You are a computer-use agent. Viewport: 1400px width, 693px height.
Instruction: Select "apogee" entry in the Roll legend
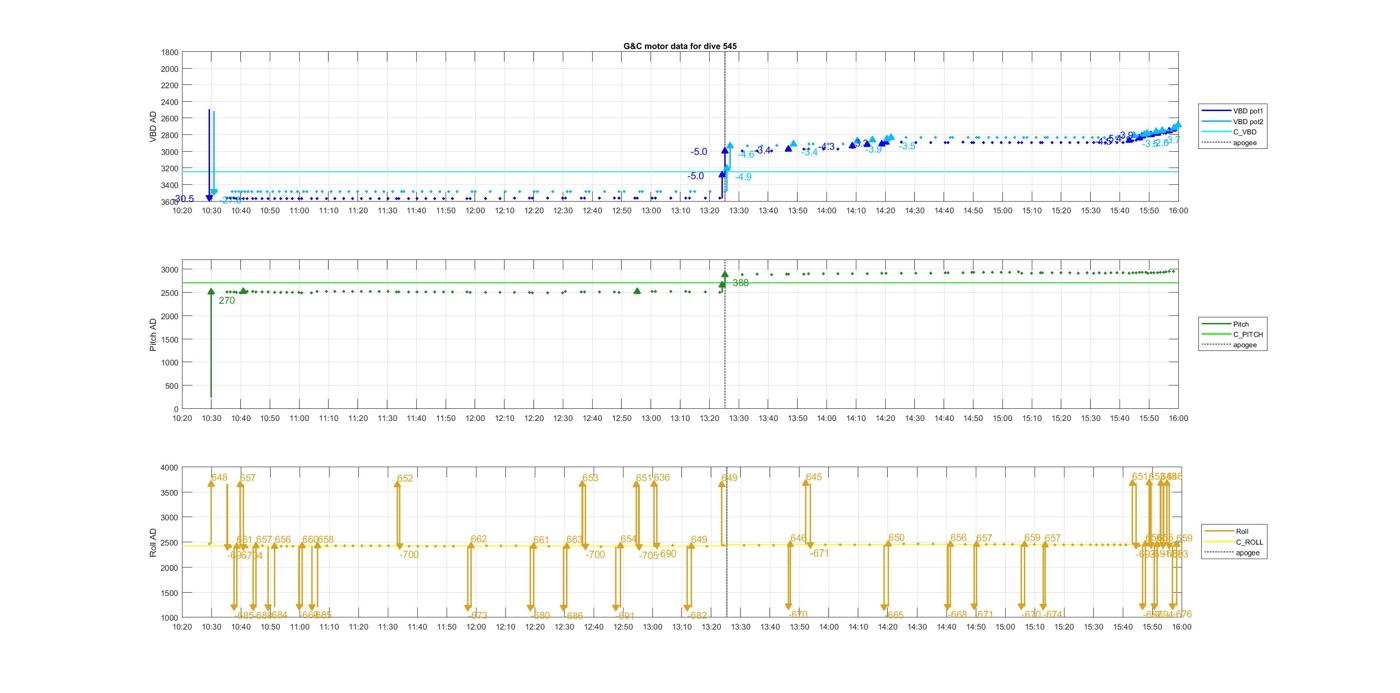click(x=1248, y=553)
